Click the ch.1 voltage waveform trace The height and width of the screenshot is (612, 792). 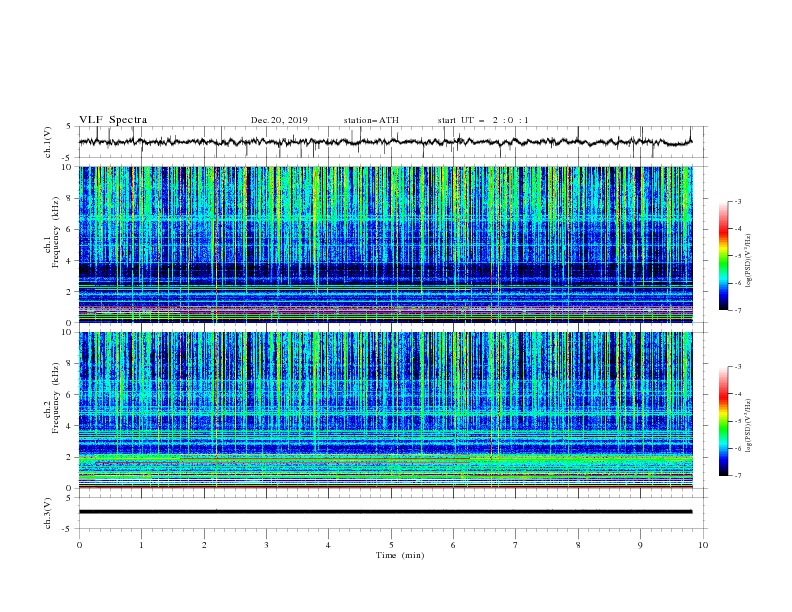tap(385, 142)
